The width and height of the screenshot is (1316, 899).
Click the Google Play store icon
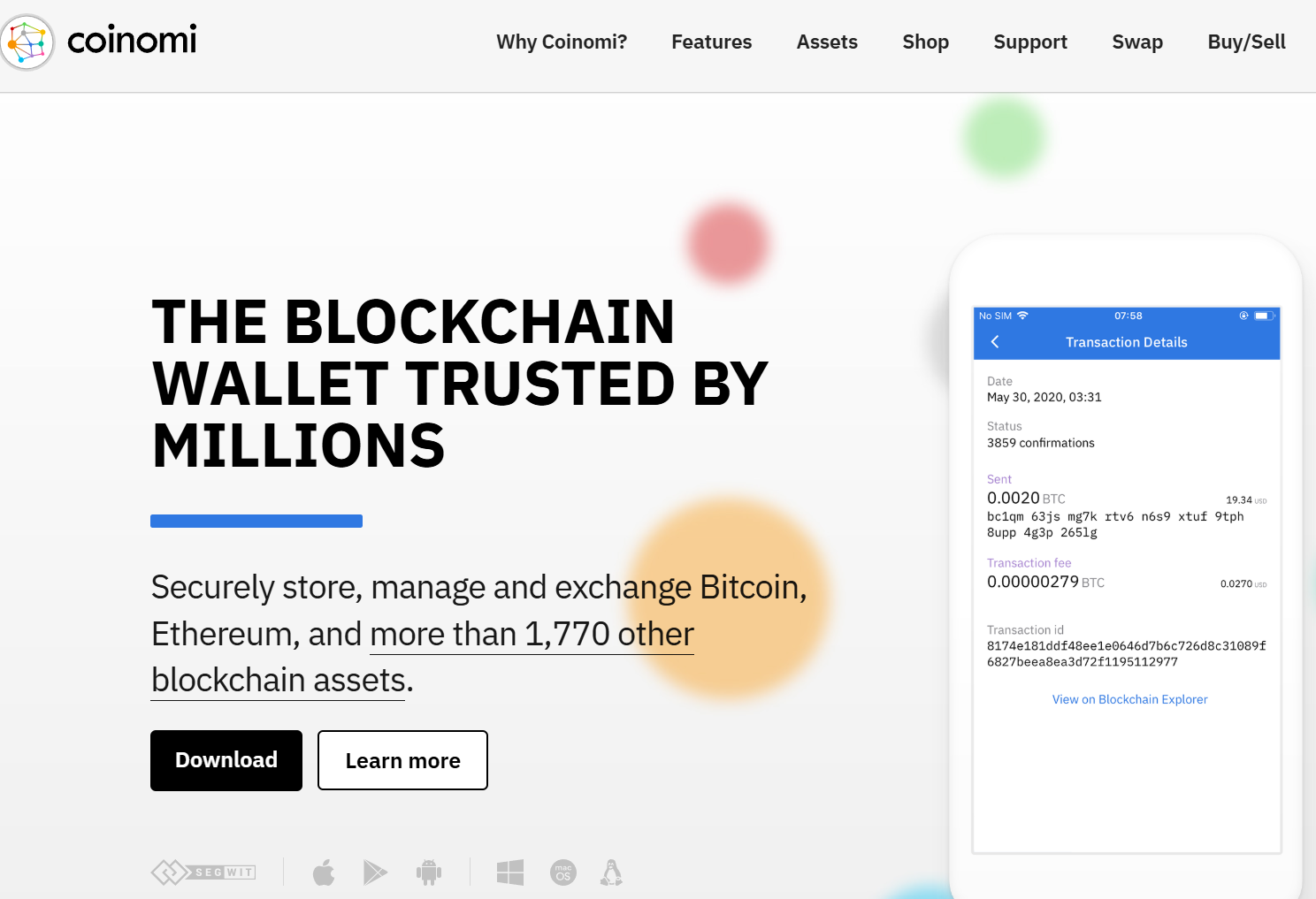click(375, 872)
